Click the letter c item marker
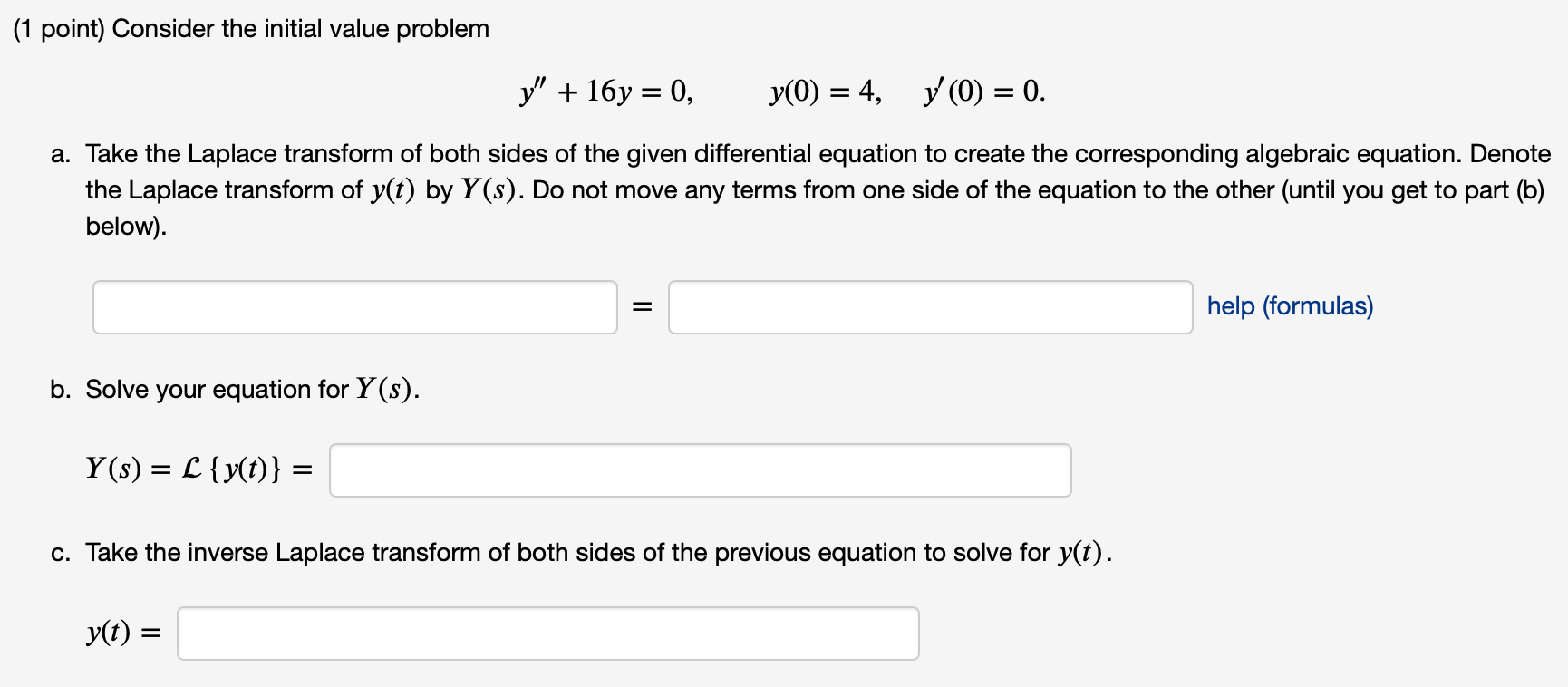This screenshot has width=1568, height=687. click(60, 551)
